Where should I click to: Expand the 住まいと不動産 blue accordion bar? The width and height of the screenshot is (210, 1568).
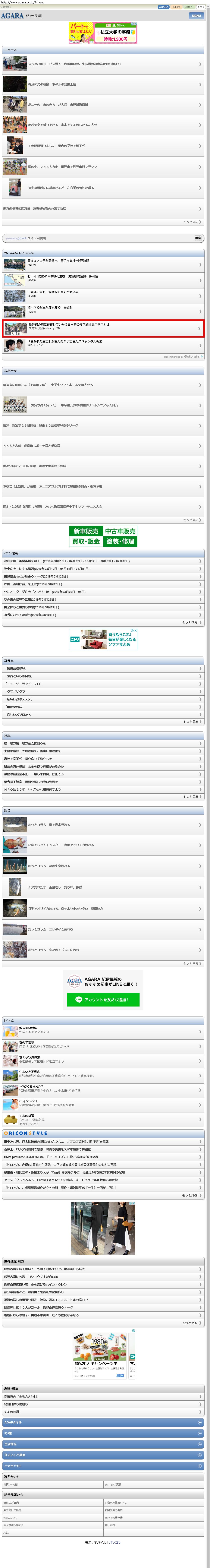(x=103, y=1455)
